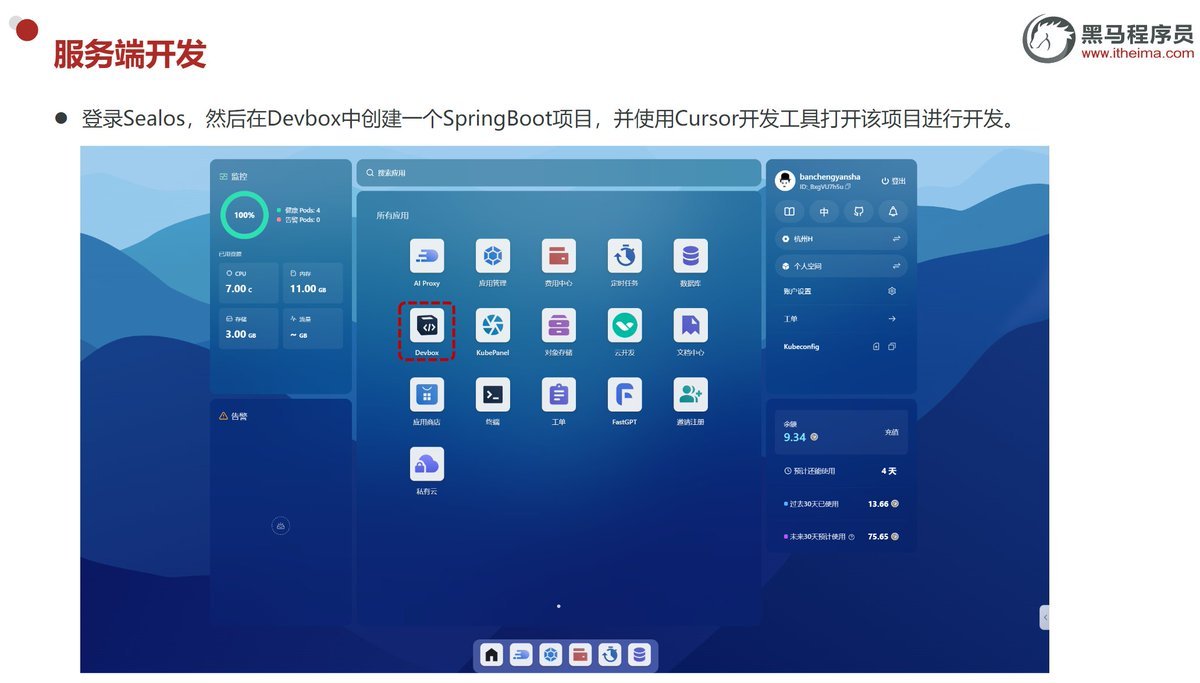
Task: Click the AI Proxy icon in the dock
Action: (x=521, y=655)
